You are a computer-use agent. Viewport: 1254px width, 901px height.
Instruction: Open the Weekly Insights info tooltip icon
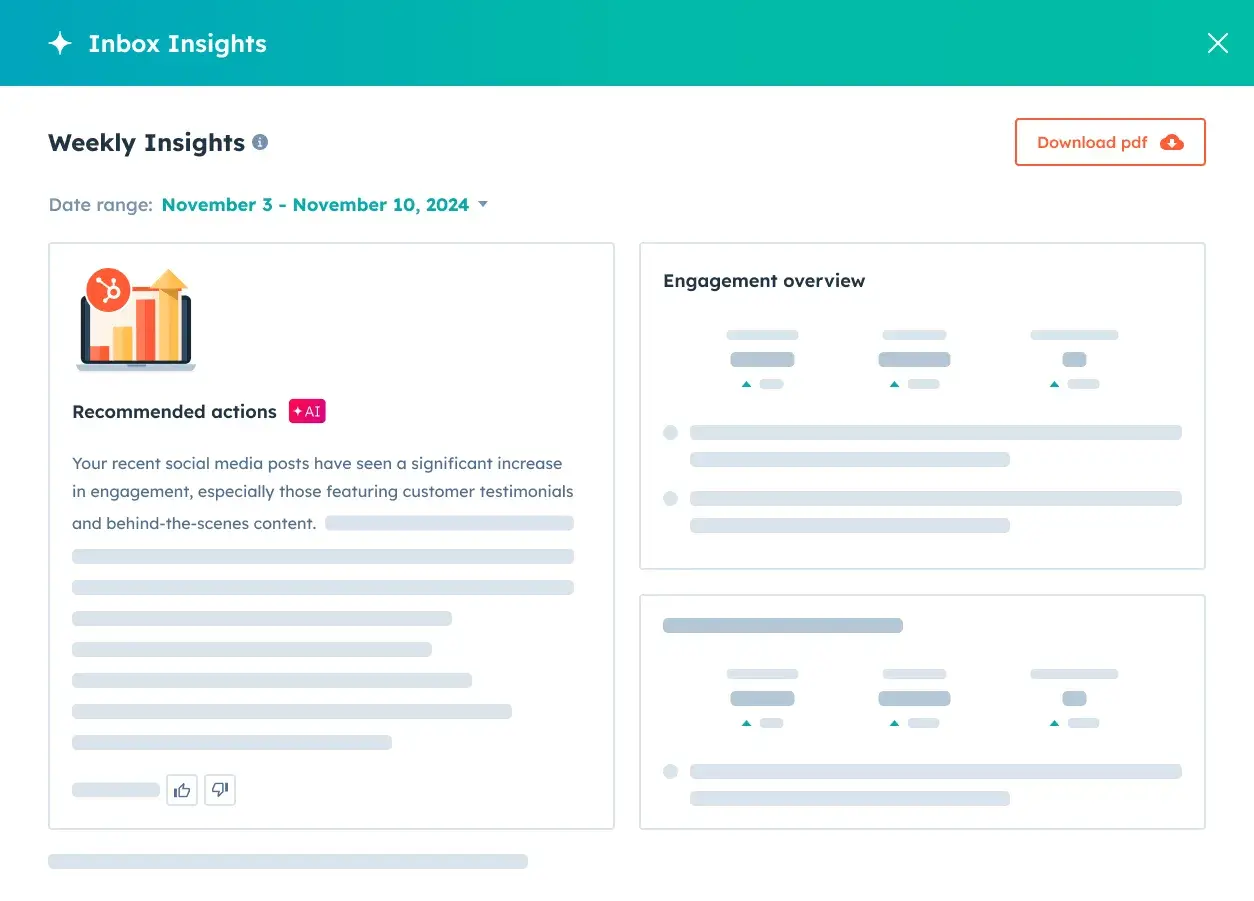[x=260, y=141]
